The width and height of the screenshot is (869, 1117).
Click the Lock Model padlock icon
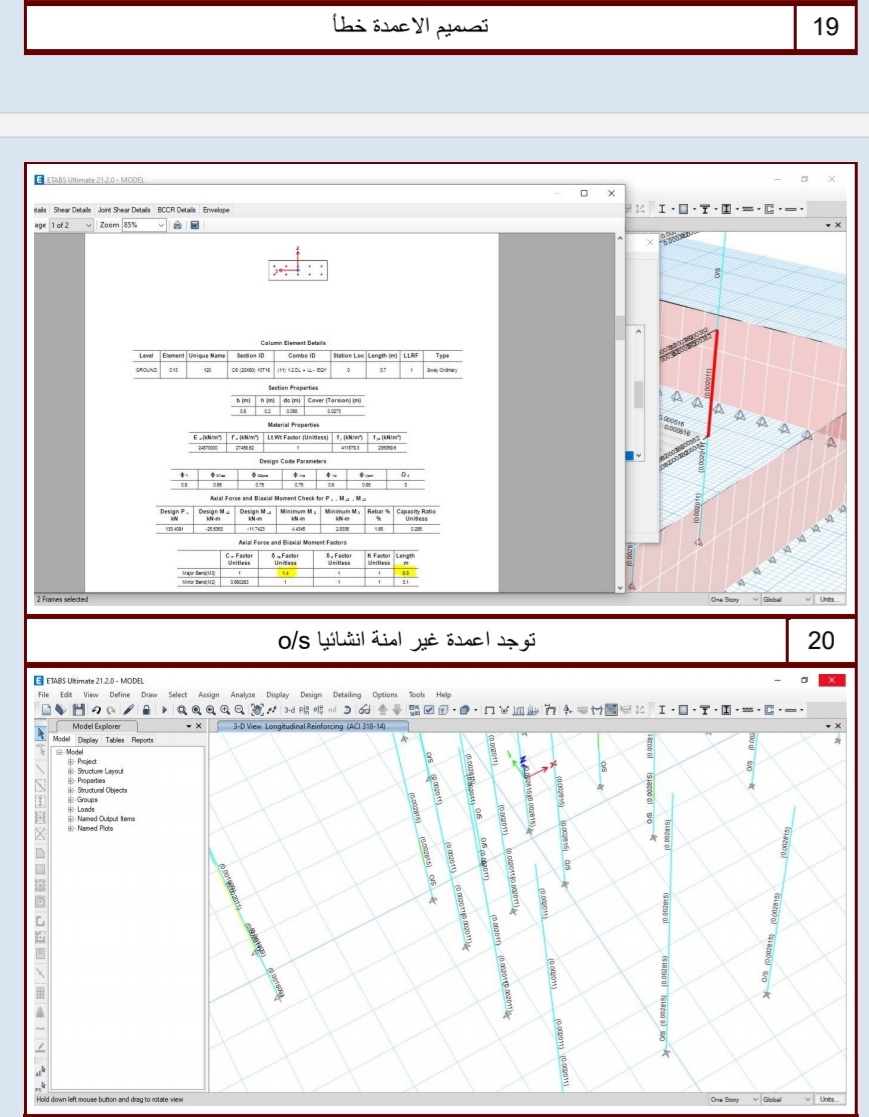[x=146, y=710]
